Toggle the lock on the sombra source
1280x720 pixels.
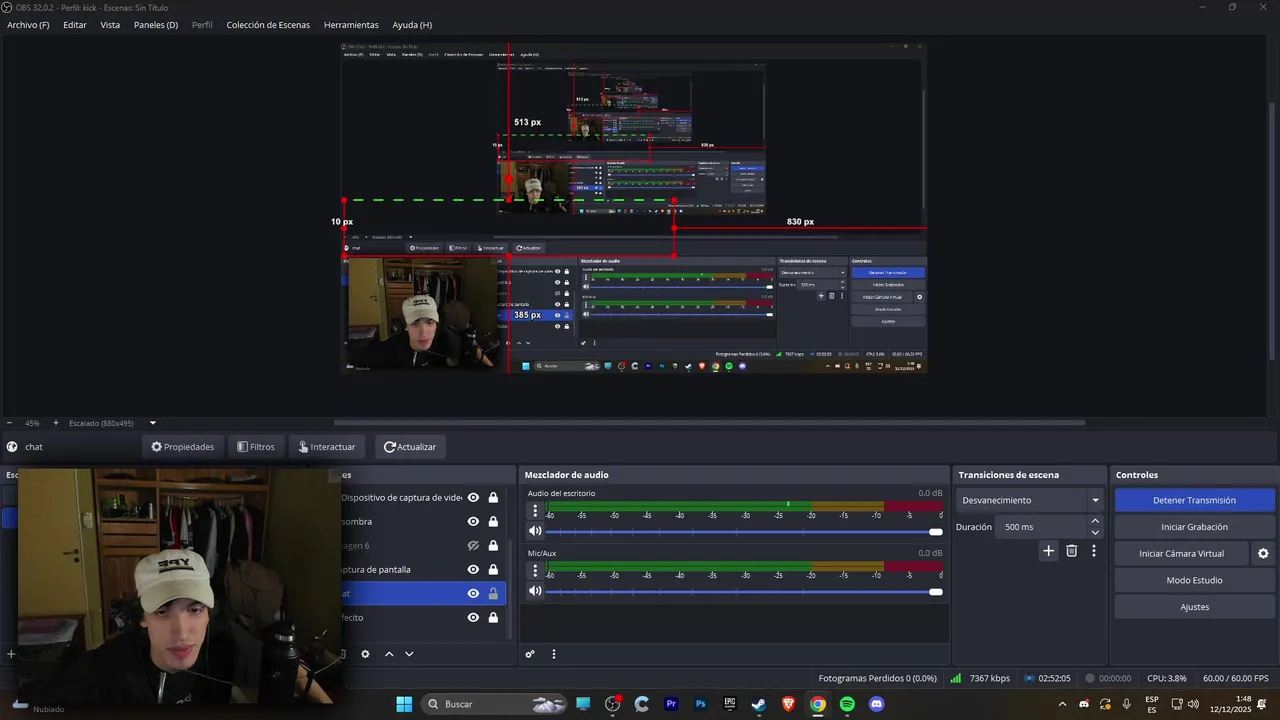coord(493,521)
